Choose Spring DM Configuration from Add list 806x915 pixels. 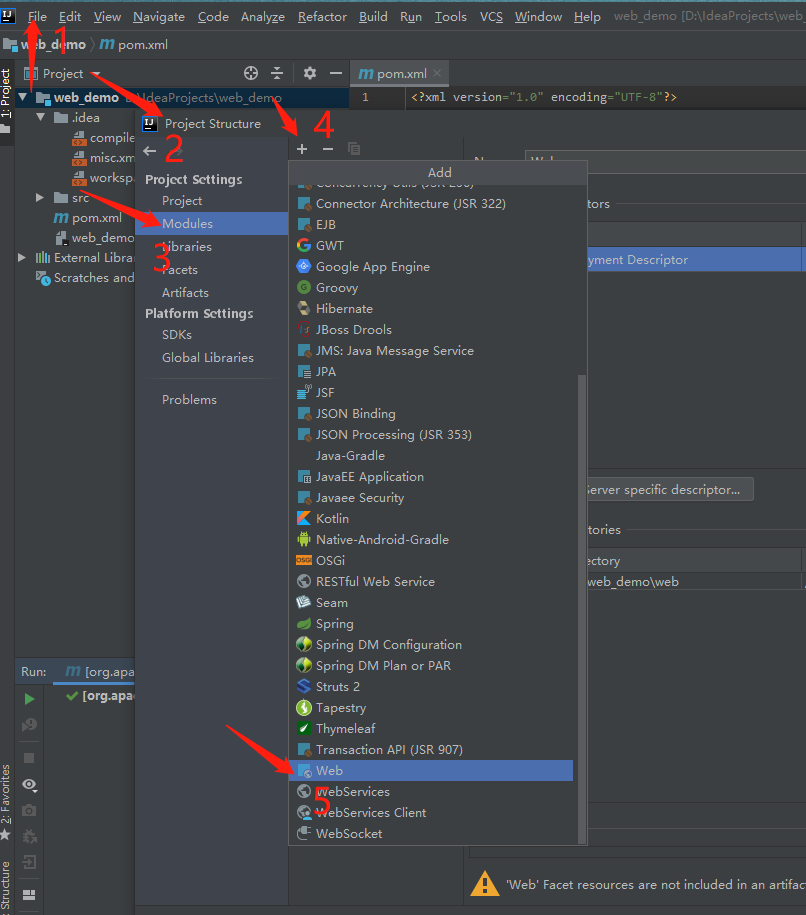coord(432,645)
